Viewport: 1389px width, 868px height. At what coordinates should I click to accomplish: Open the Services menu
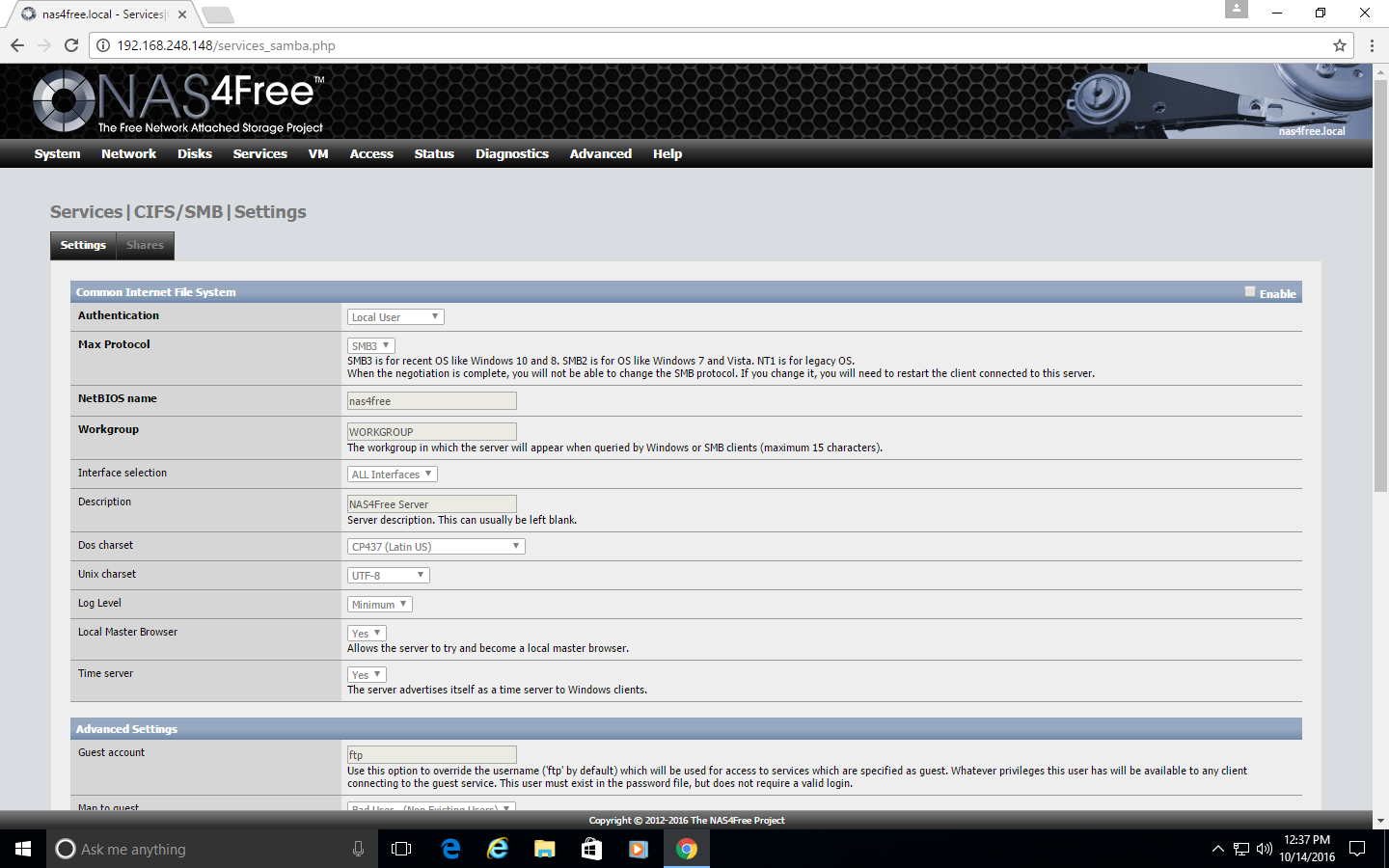(x=259, y=153)
